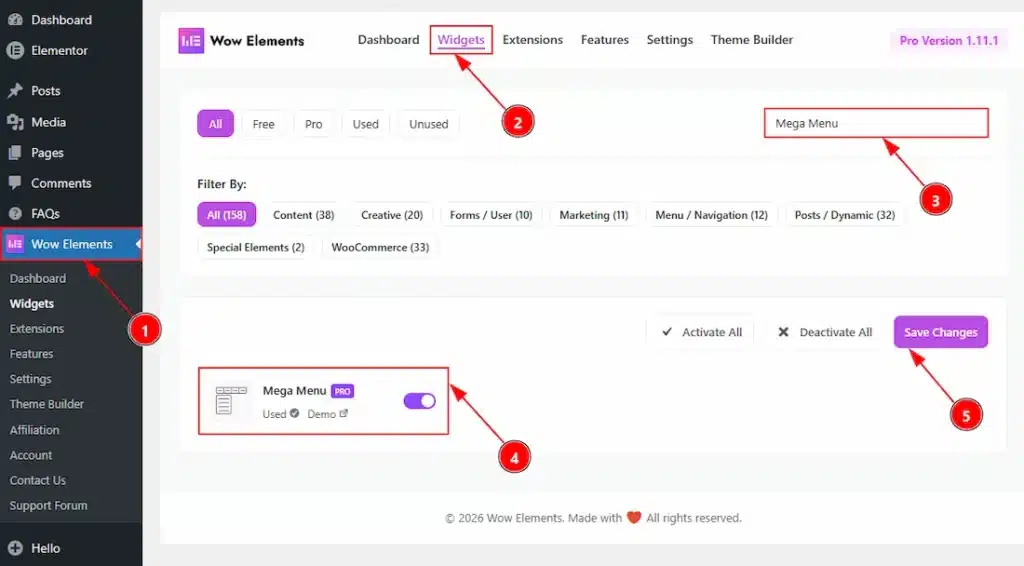Select the Used status filter
Image resolution: width=1024 pixels, height=566 pixels.
[x=366, y=124]
